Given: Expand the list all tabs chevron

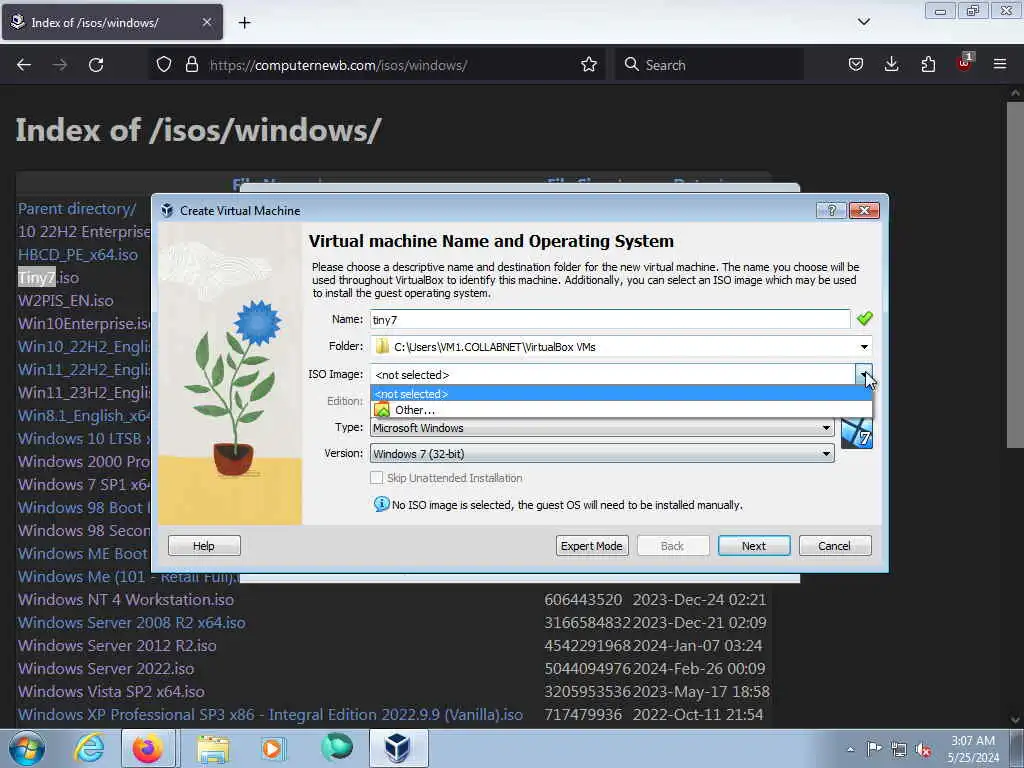Looking at the screenshot, I should (863, 22).
